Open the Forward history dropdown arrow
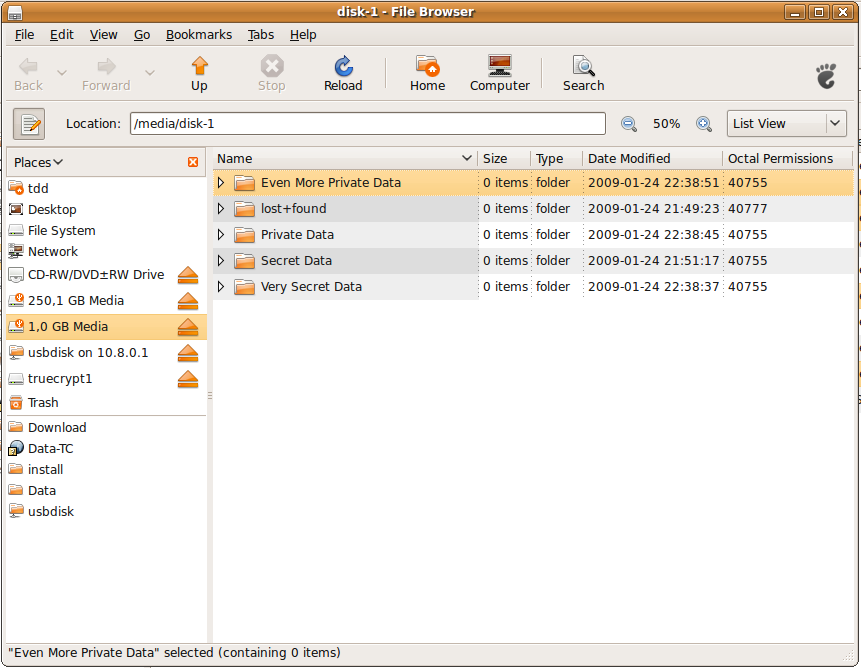The image size is (861, 668). 149,72
